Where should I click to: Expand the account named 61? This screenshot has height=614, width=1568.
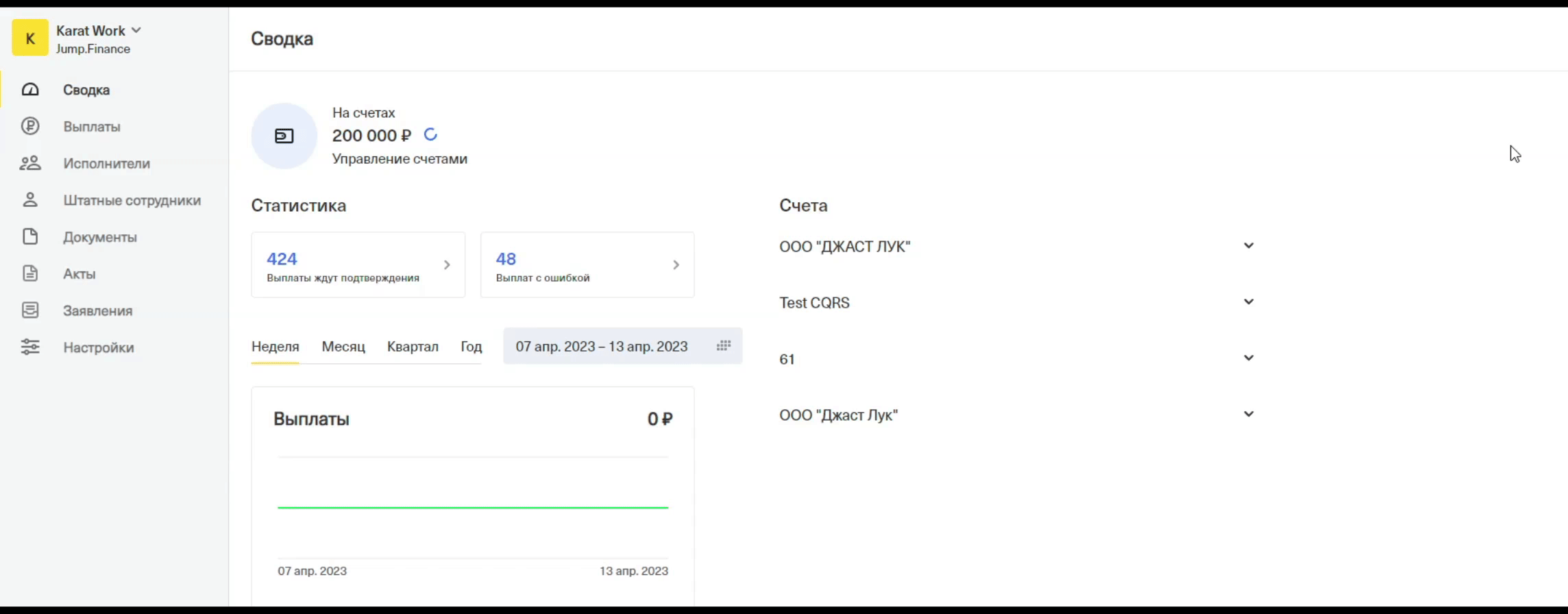pyautogui.click(x=1249, y=358)
